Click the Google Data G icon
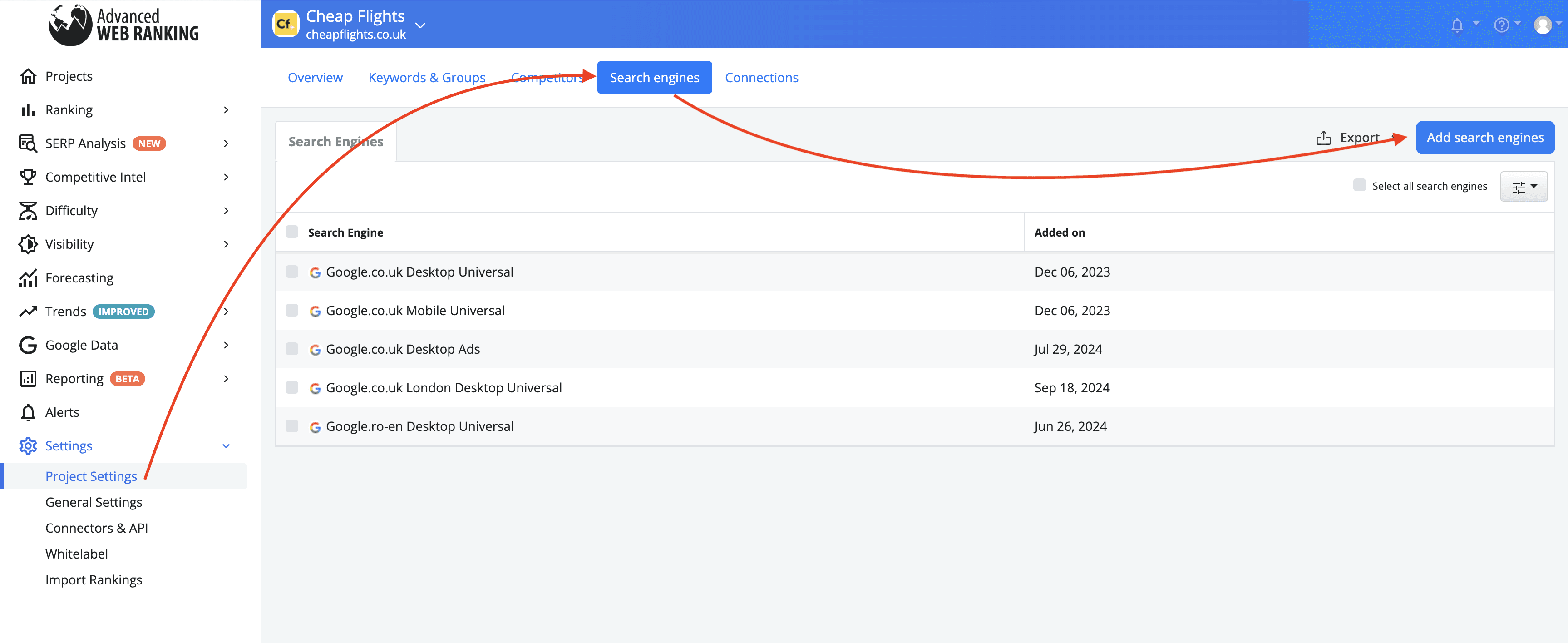The image size is (1568, 643). 28,345
